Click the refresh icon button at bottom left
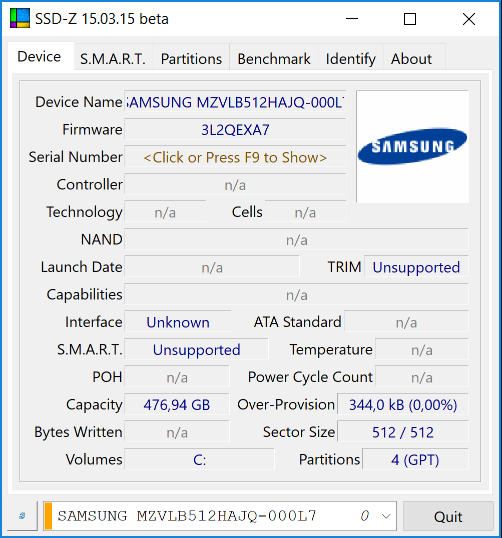The image size is (502, 538). (22, 516)
